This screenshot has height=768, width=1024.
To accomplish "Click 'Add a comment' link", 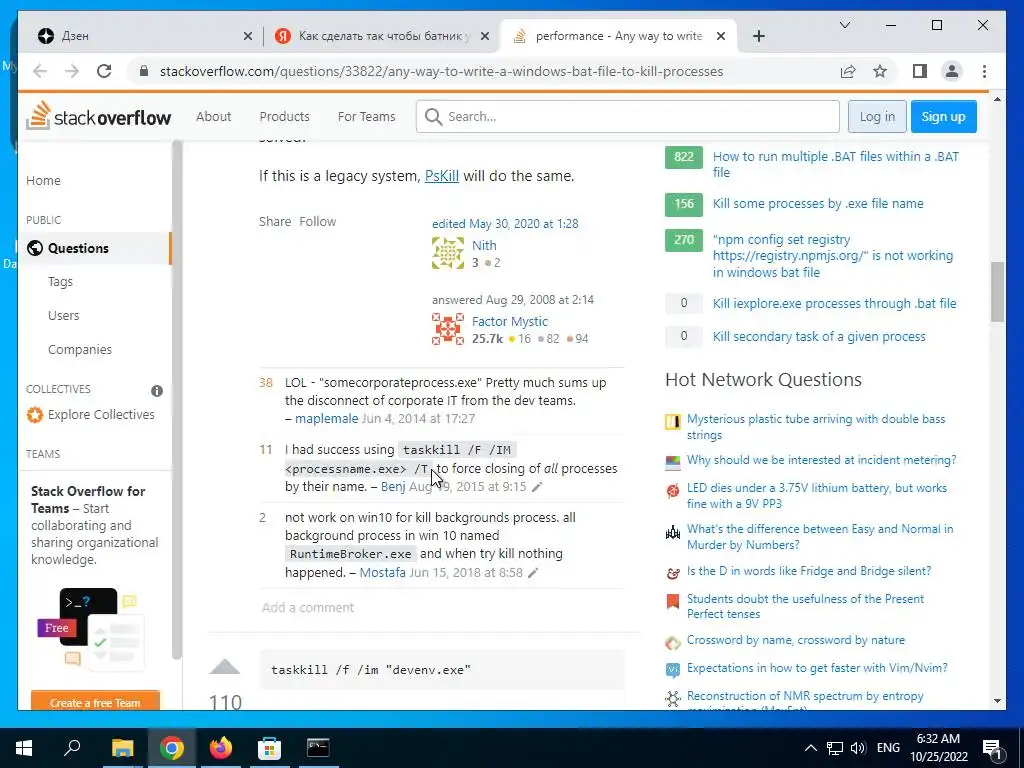I will click(x=308, y=607).
